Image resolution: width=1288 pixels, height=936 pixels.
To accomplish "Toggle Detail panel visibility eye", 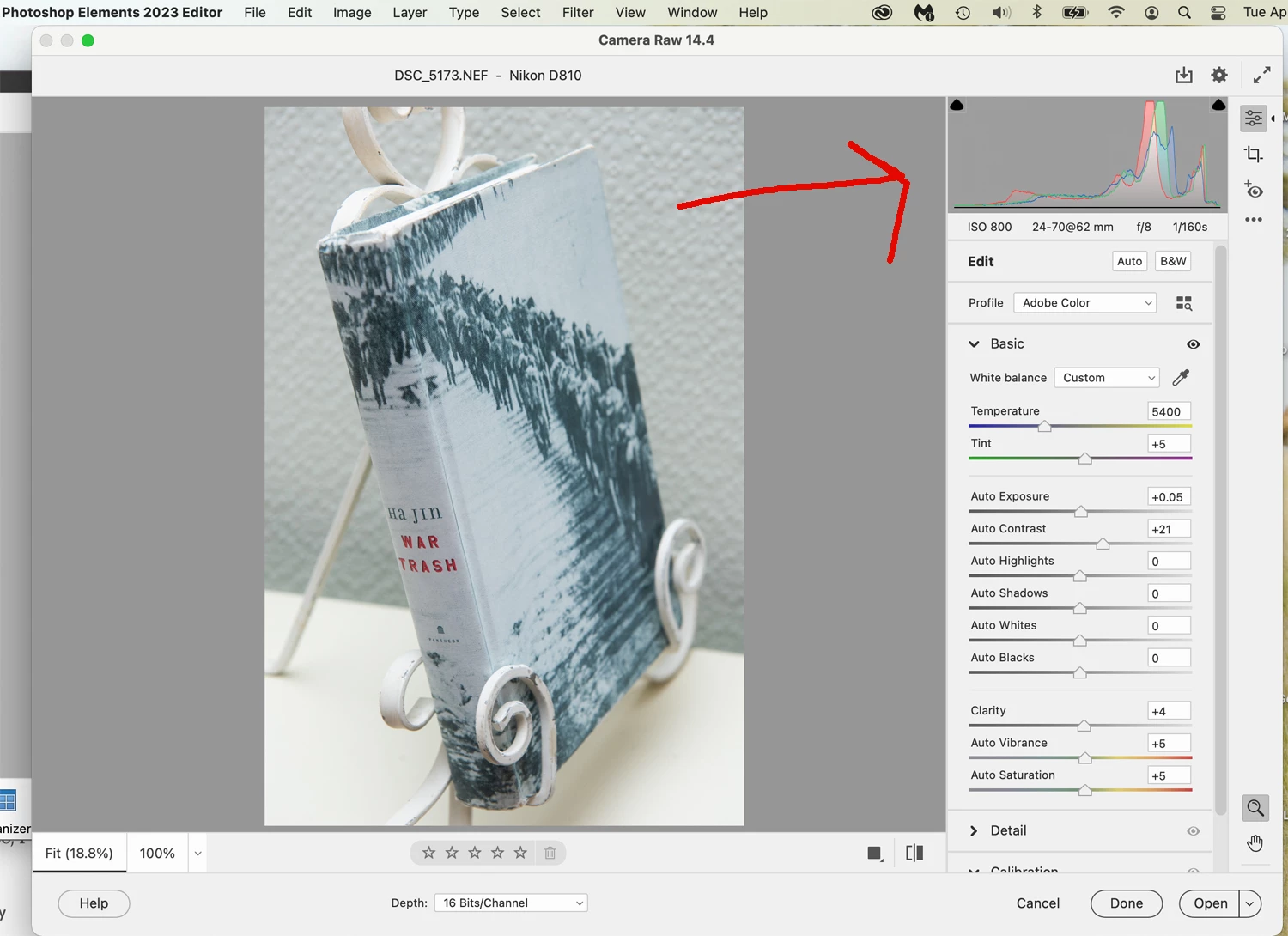I will tap(1194, 831).
